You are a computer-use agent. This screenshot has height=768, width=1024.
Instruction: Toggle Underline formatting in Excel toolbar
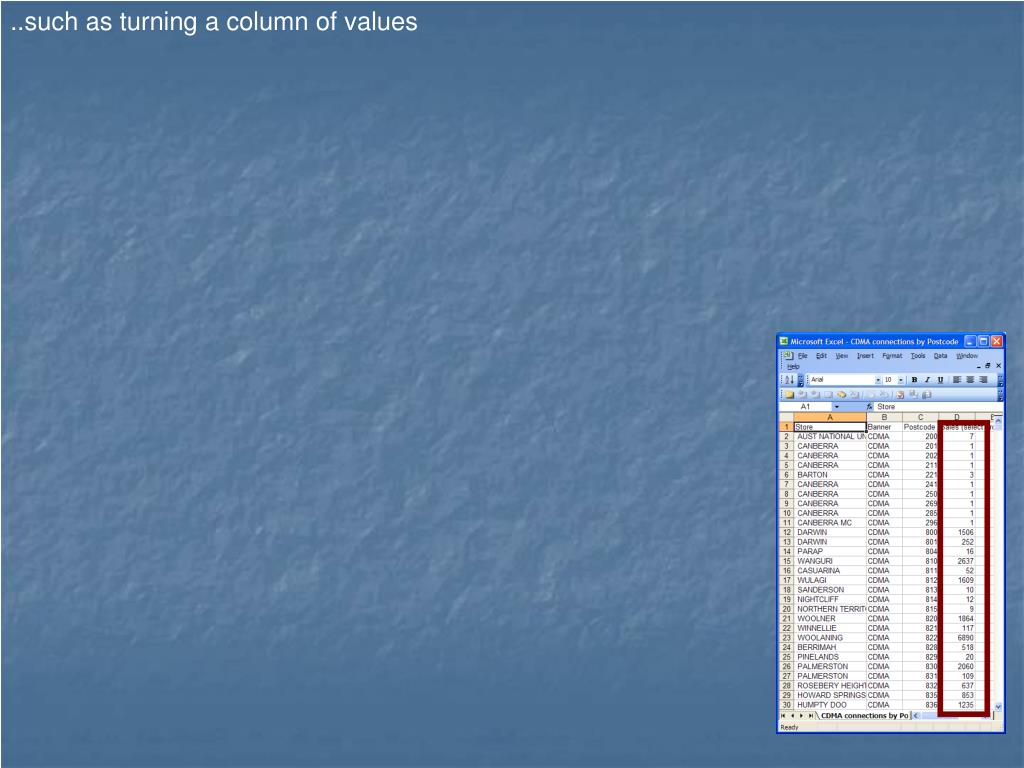(x=940, y=379)
